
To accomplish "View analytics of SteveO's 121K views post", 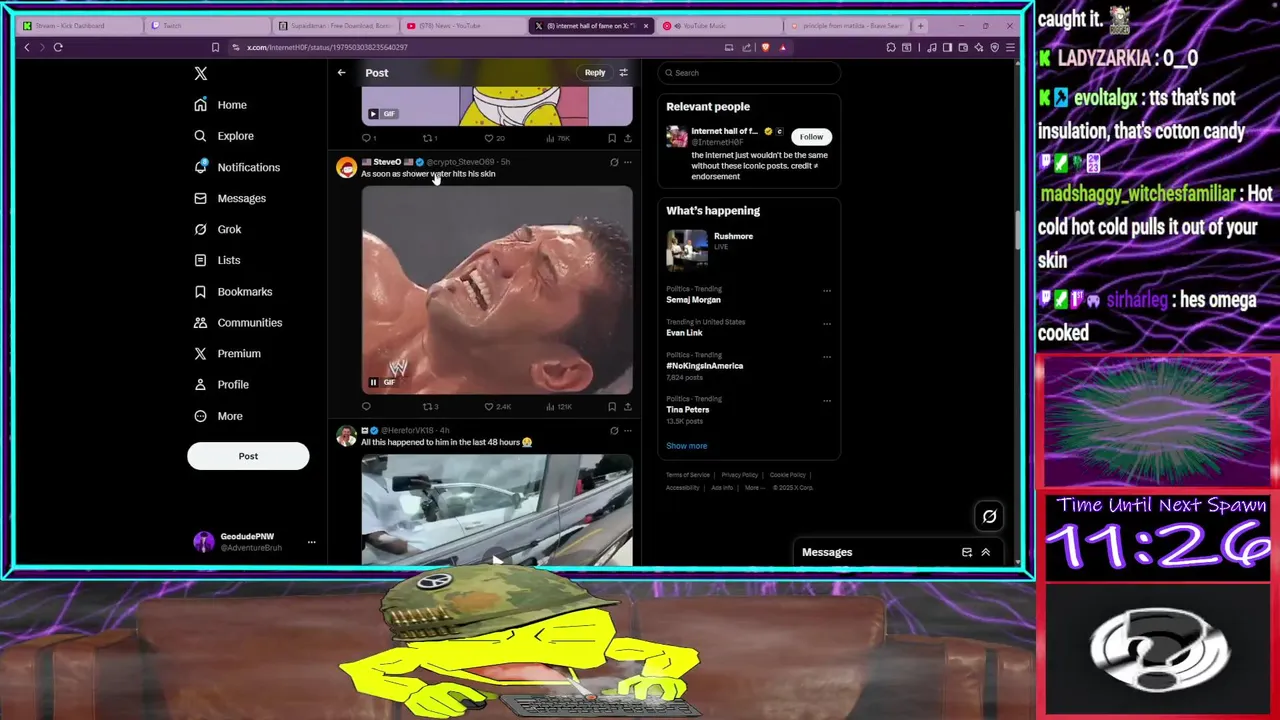I will [x=559, y=407].
